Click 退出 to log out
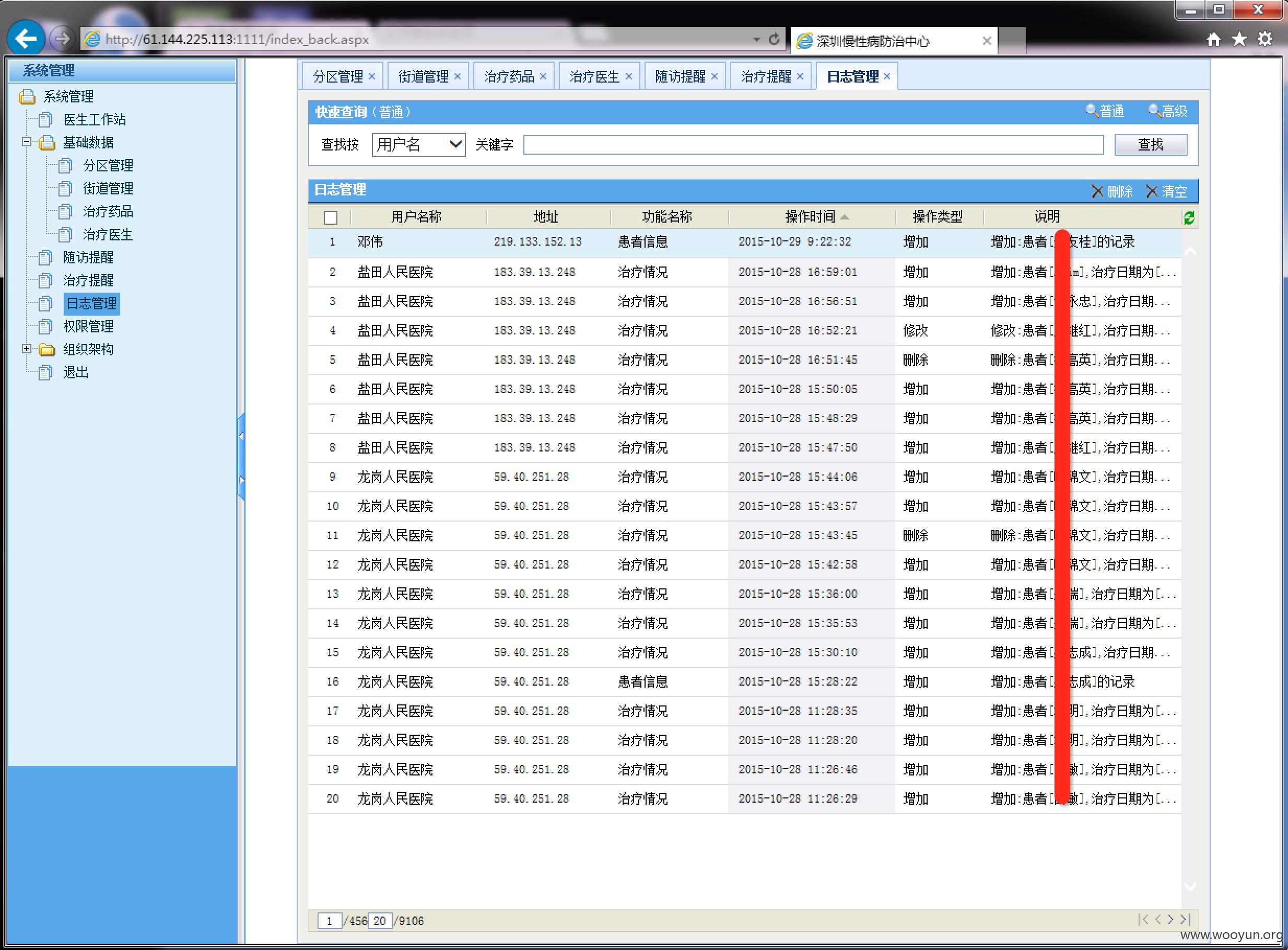This screenshot has width=1288, height=950. 75,372
